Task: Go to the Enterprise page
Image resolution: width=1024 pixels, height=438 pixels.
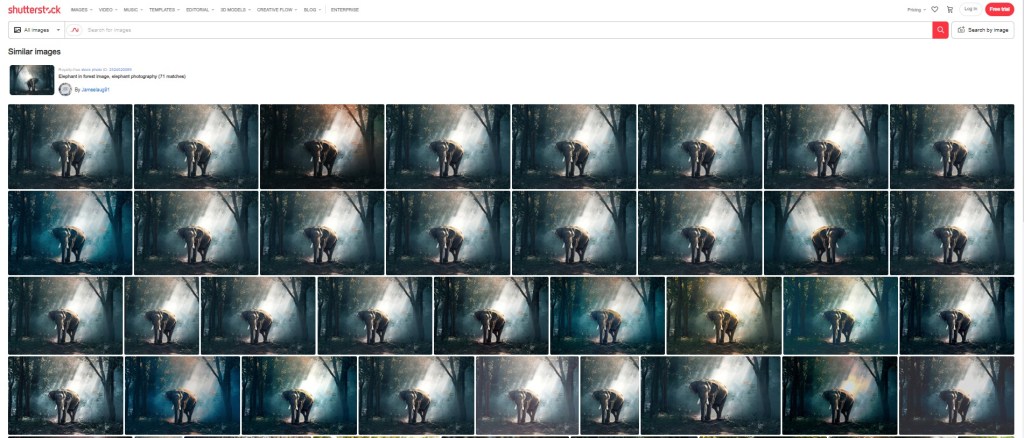Action: click(x=345, y=9)
